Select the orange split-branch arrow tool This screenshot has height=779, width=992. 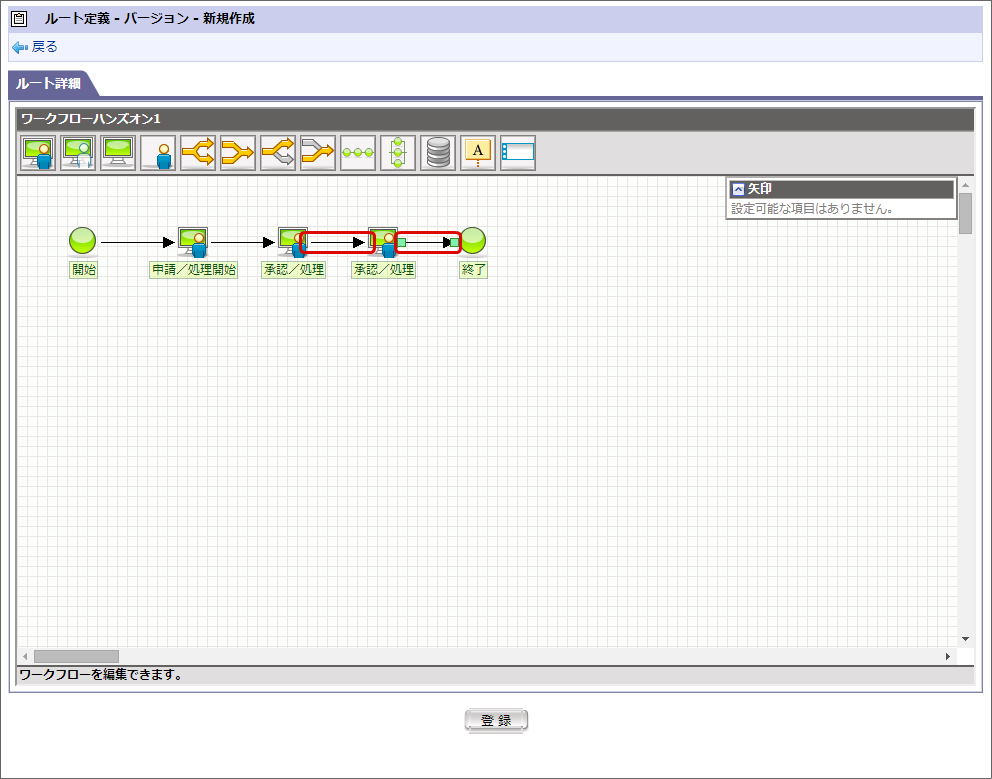pos(198,153)
